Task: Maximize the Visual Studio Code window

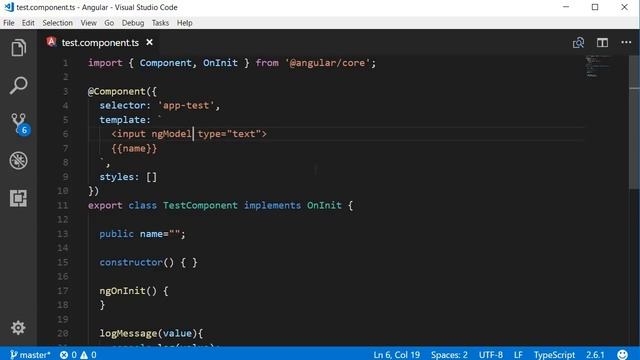Action: 595,7
